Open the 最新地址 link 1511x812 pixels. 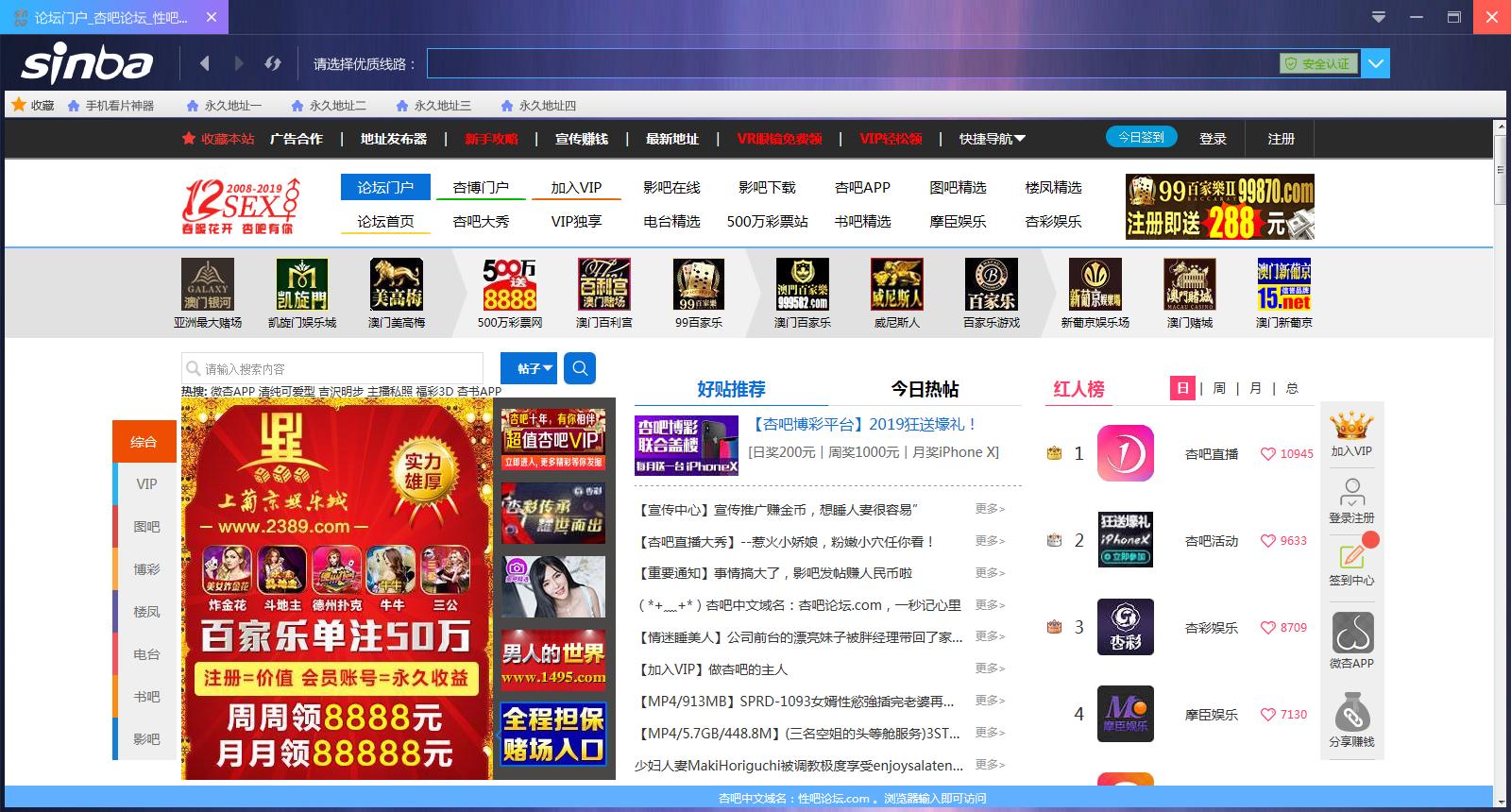click(x=672, y=139)
